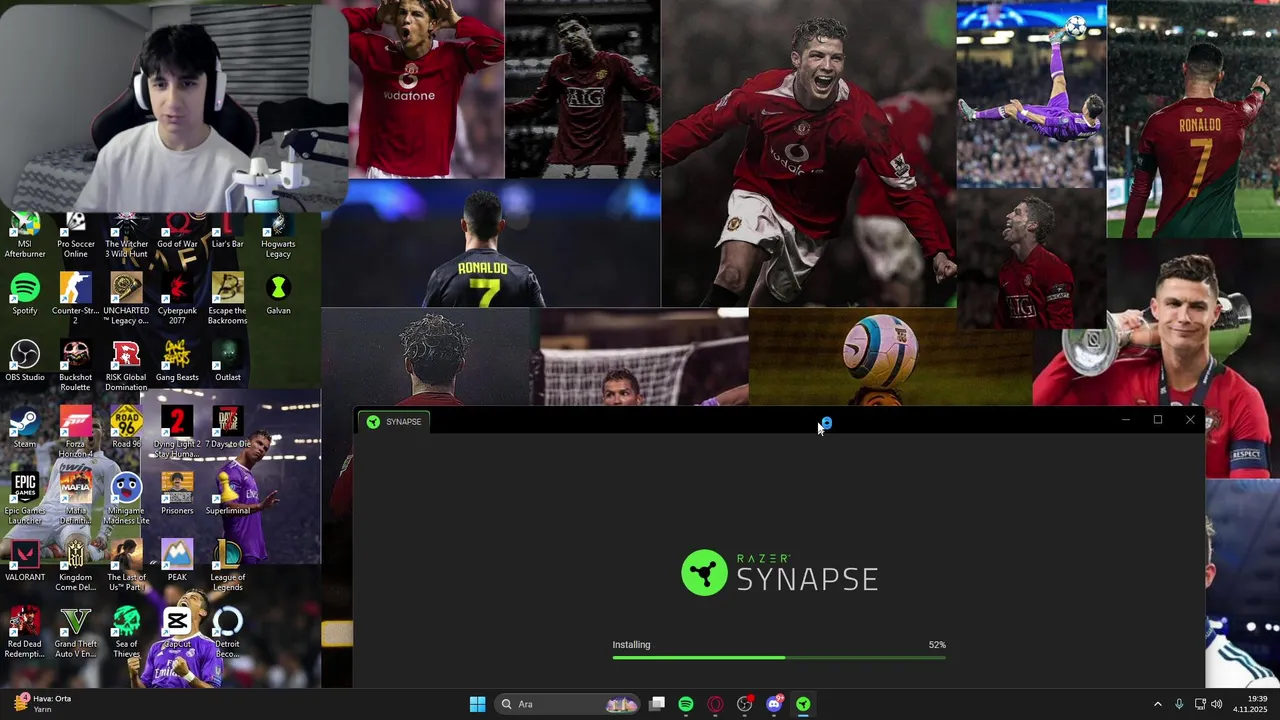Open the MSI Afterburner desktop shortcut
1280x720 pixels.
(x=25, y=236)
